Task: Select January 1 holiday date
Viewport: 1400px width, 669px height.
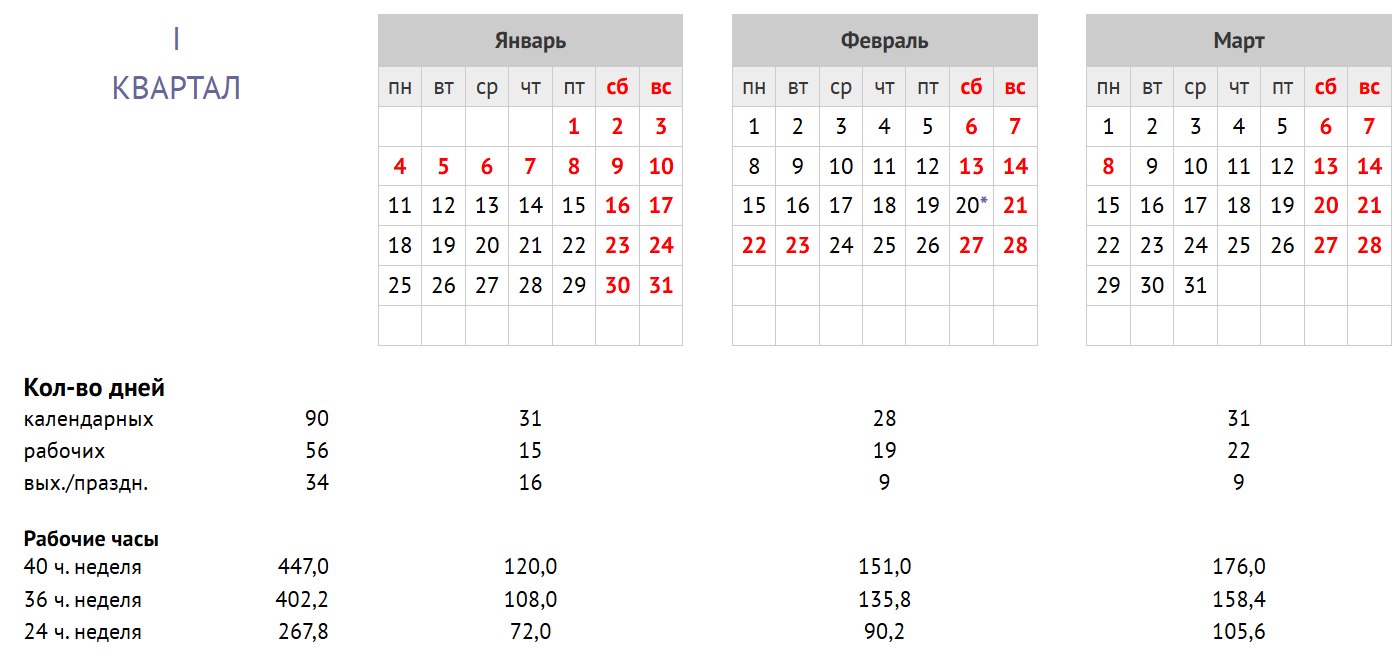Action: (574, 127)
